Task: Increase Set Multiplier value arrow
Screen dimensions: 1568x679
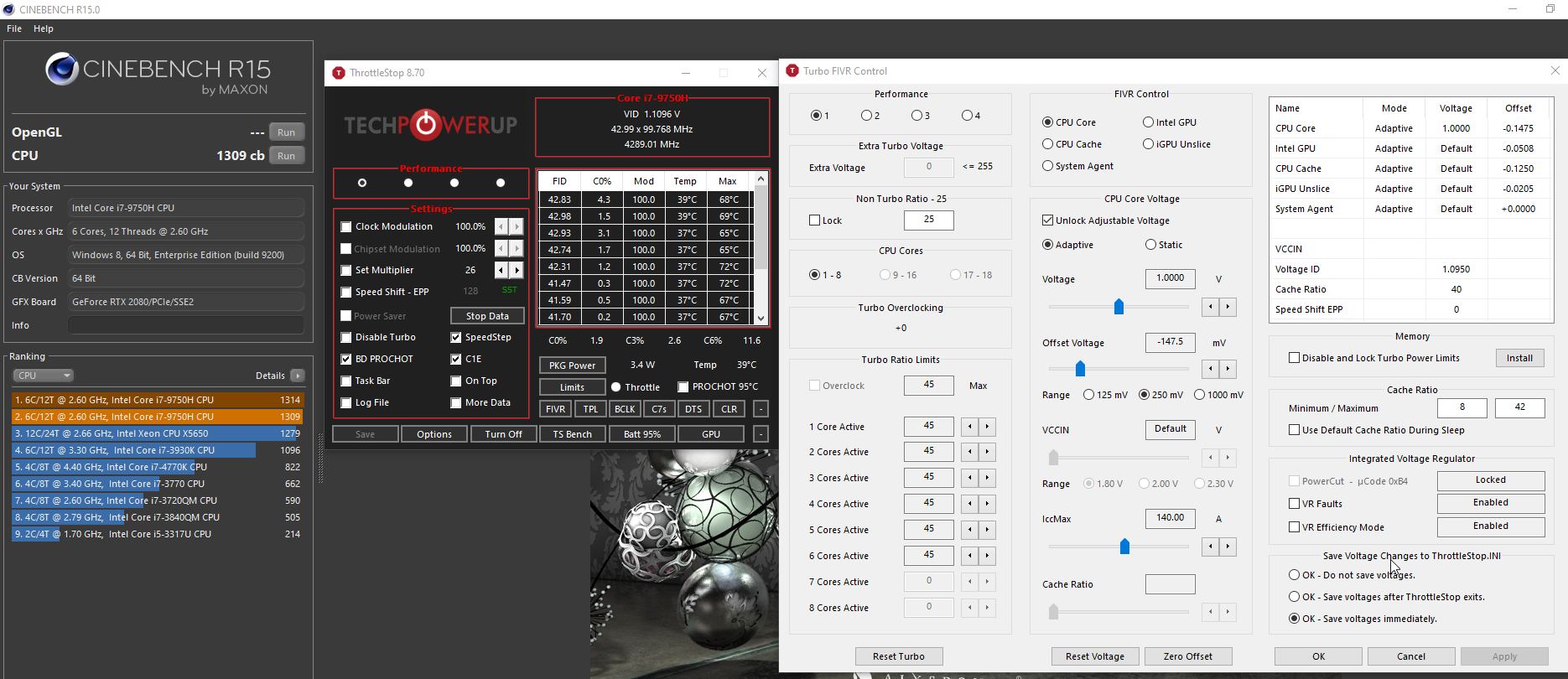Action: [517, 270]
